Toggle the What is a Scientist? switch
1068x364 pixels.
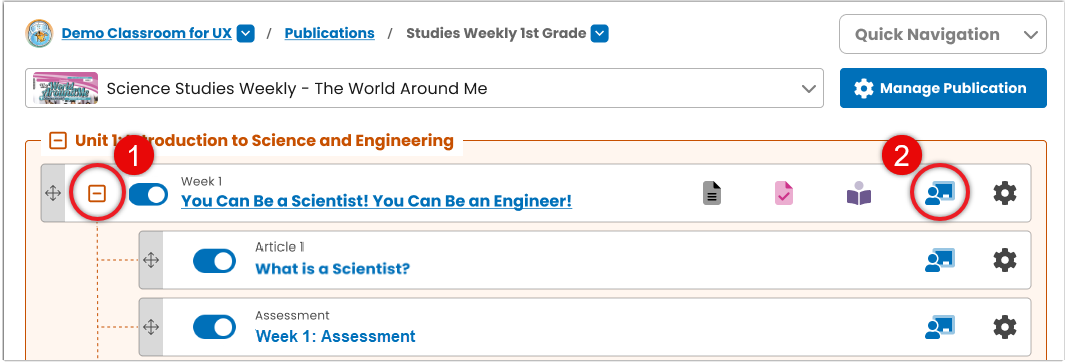215,261
